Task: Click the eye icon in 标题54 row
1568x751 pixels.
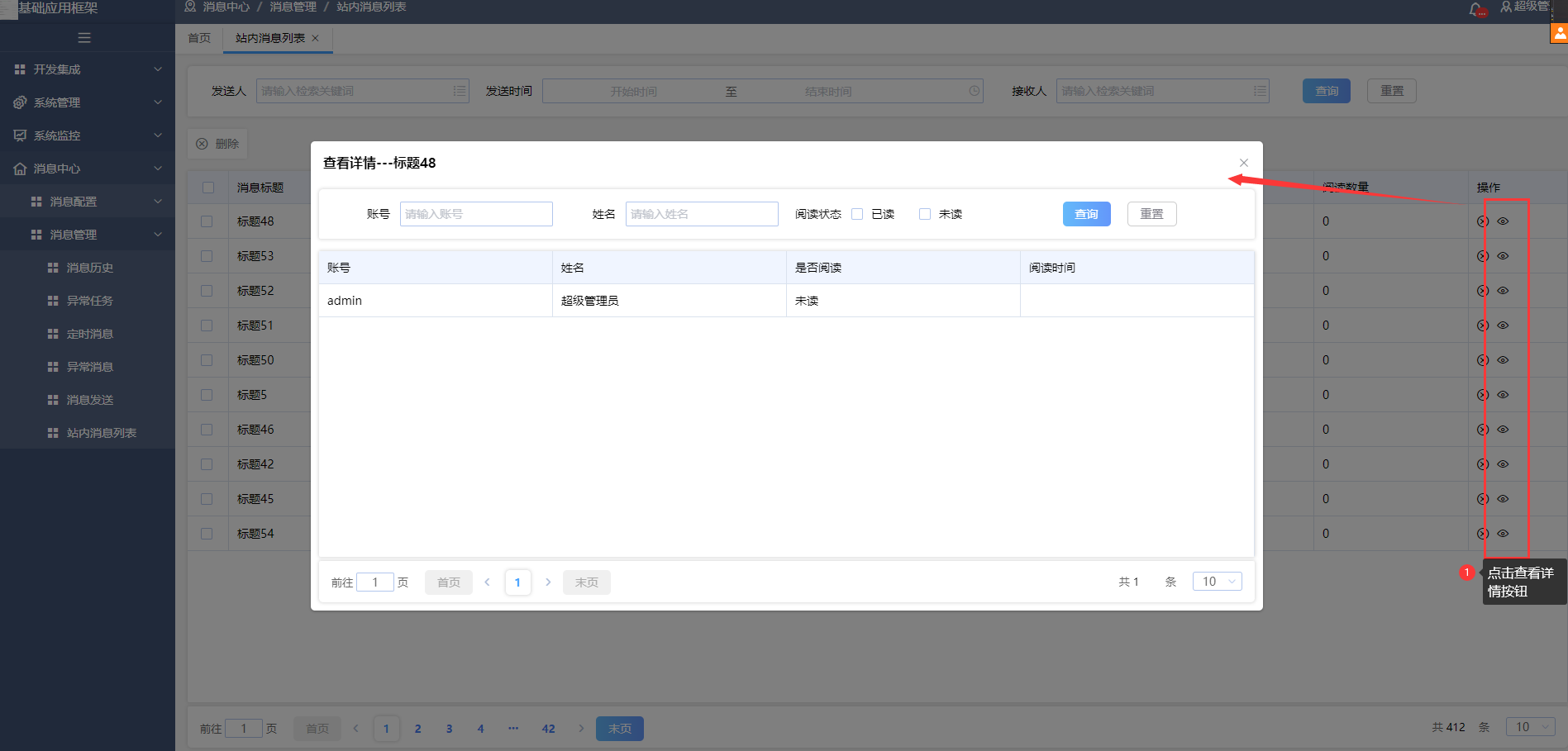Action: [x=1503, y=534]
